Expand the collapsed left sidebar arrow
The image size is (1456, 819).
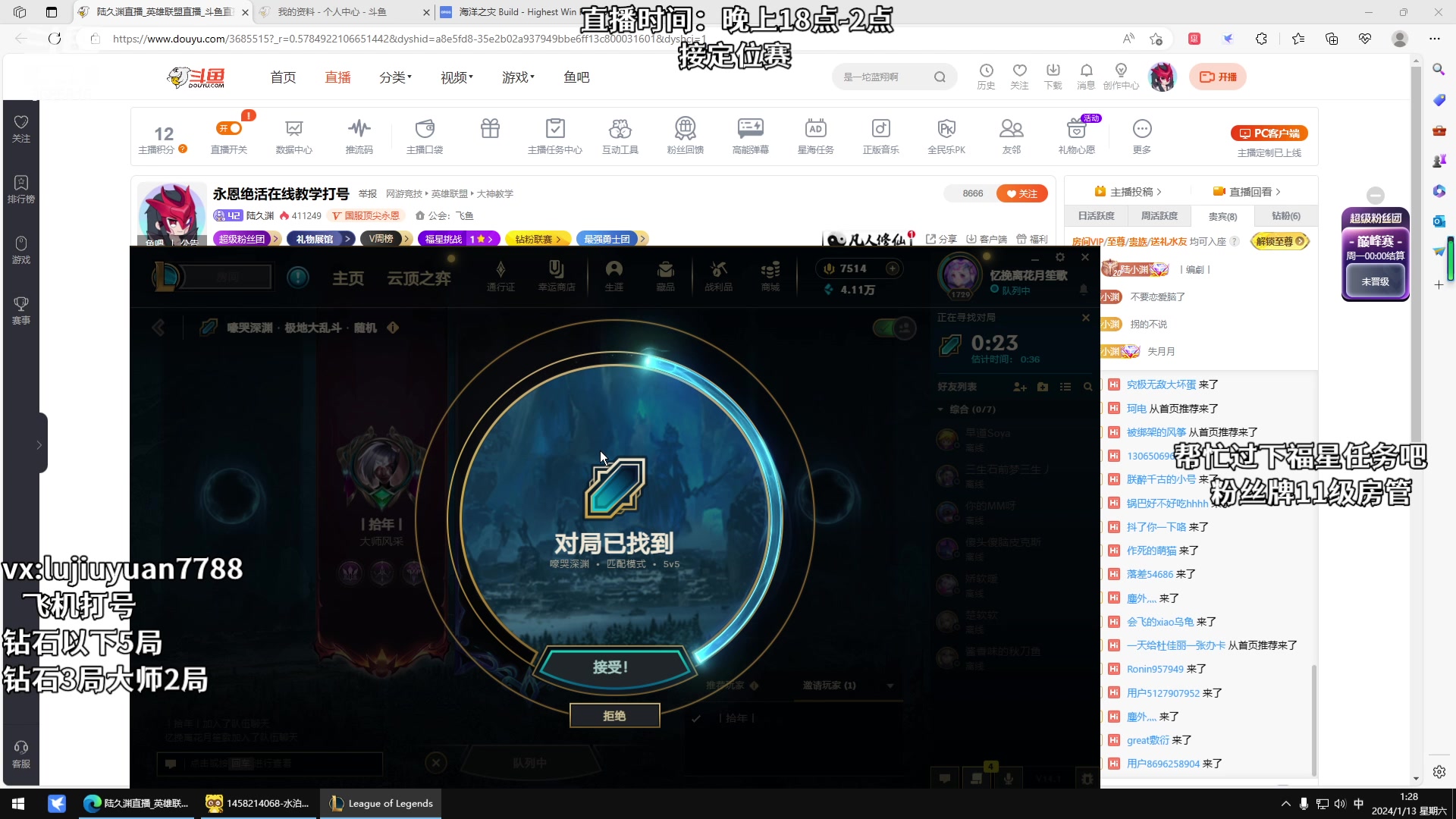point(39,445)
